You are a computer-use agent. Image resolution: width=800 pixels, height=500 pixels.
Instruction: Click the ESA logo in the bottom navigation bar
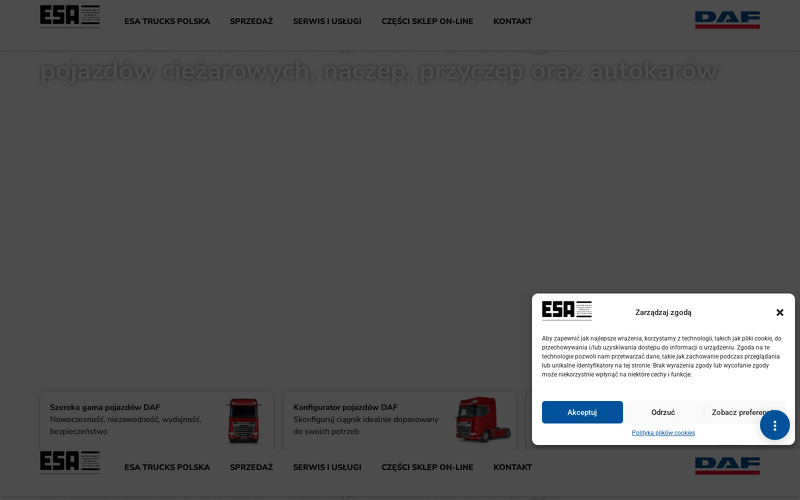coord(69,462)
